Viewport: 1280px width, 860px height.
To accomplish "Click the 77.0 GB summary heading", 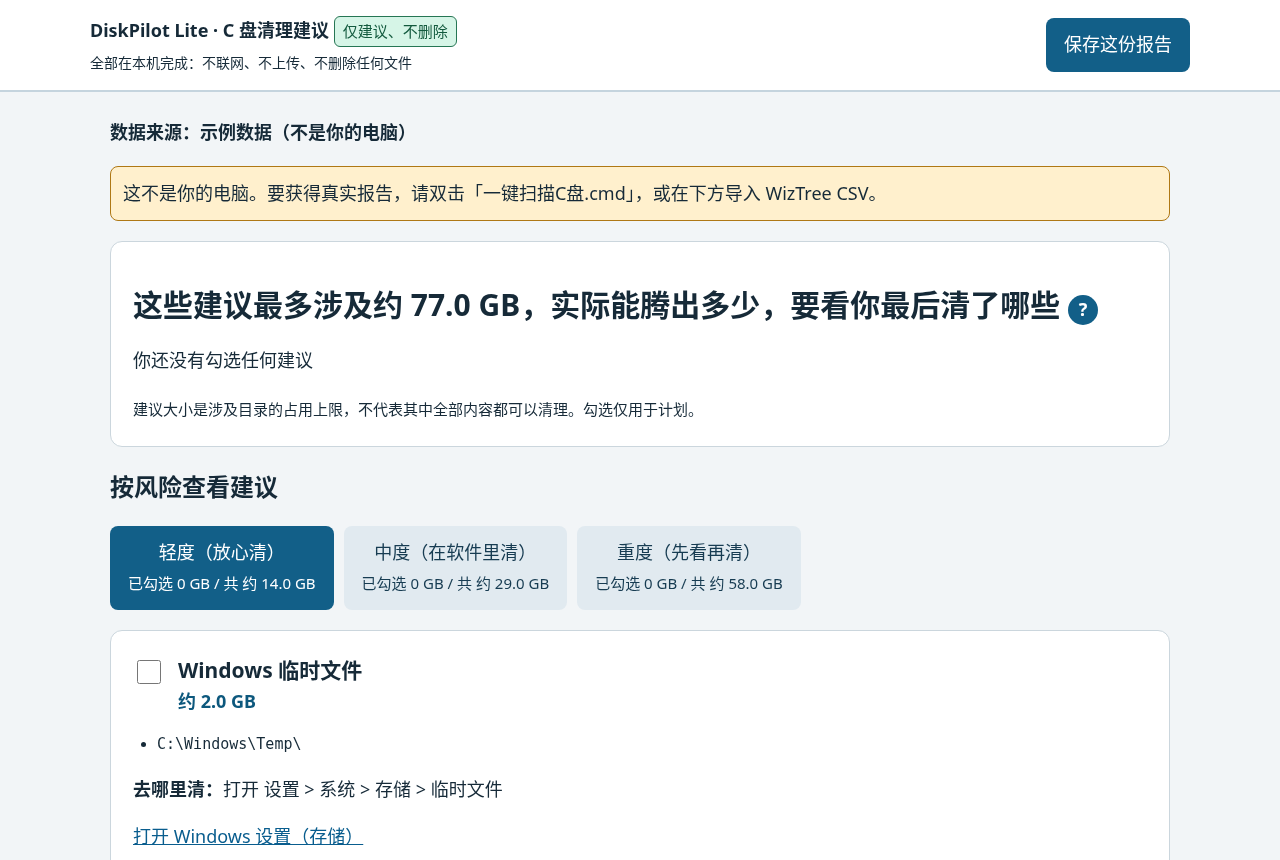I will pos(596,306).
